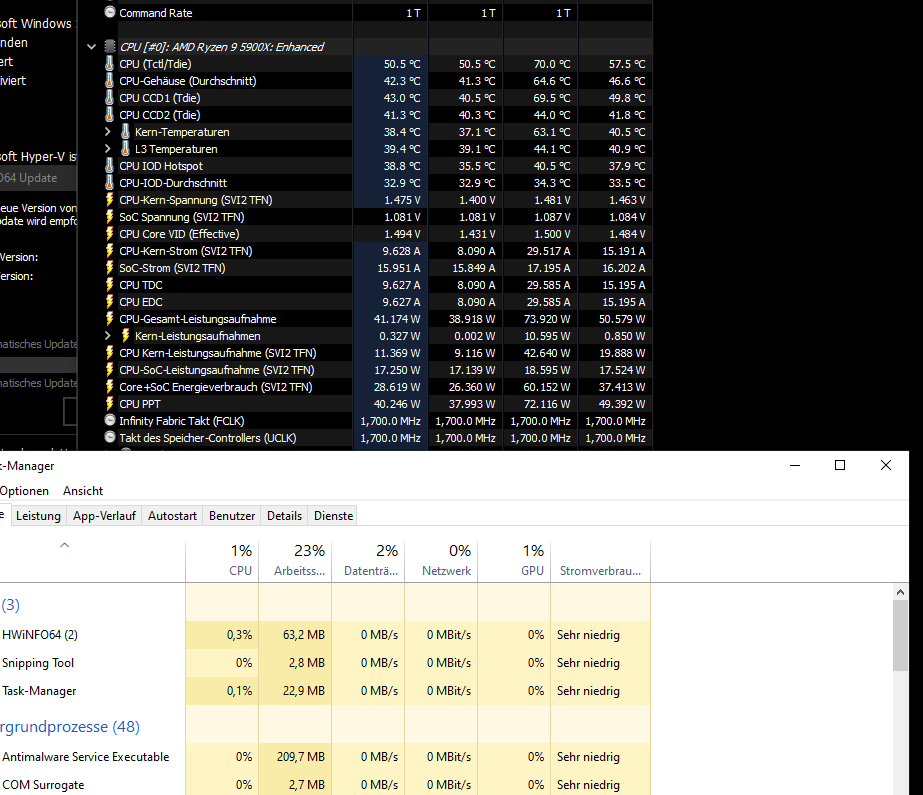
Task: Select the CPU PPT sensor row label
Action: 140,404
